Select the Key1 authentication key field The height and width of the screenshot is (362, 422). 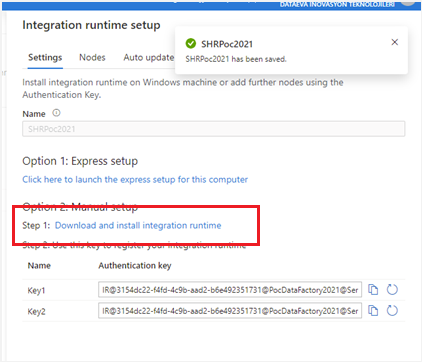tap(230, 290)
